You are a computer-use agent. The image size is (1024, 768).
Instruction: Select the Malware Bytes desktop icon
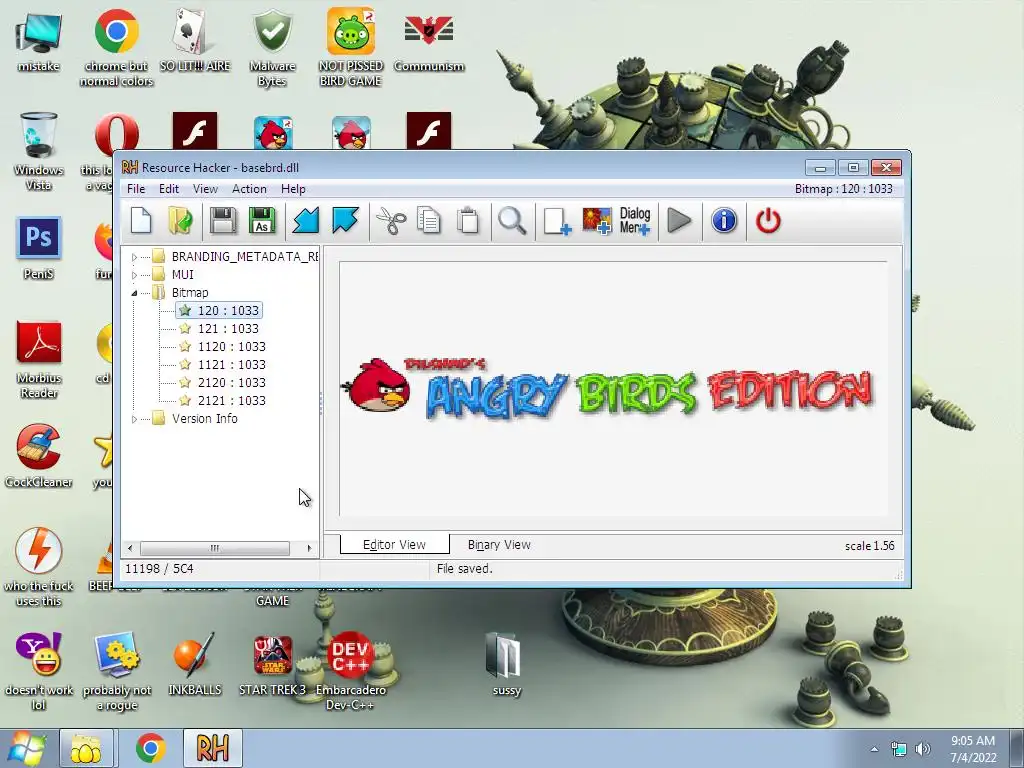coord(272,48)
